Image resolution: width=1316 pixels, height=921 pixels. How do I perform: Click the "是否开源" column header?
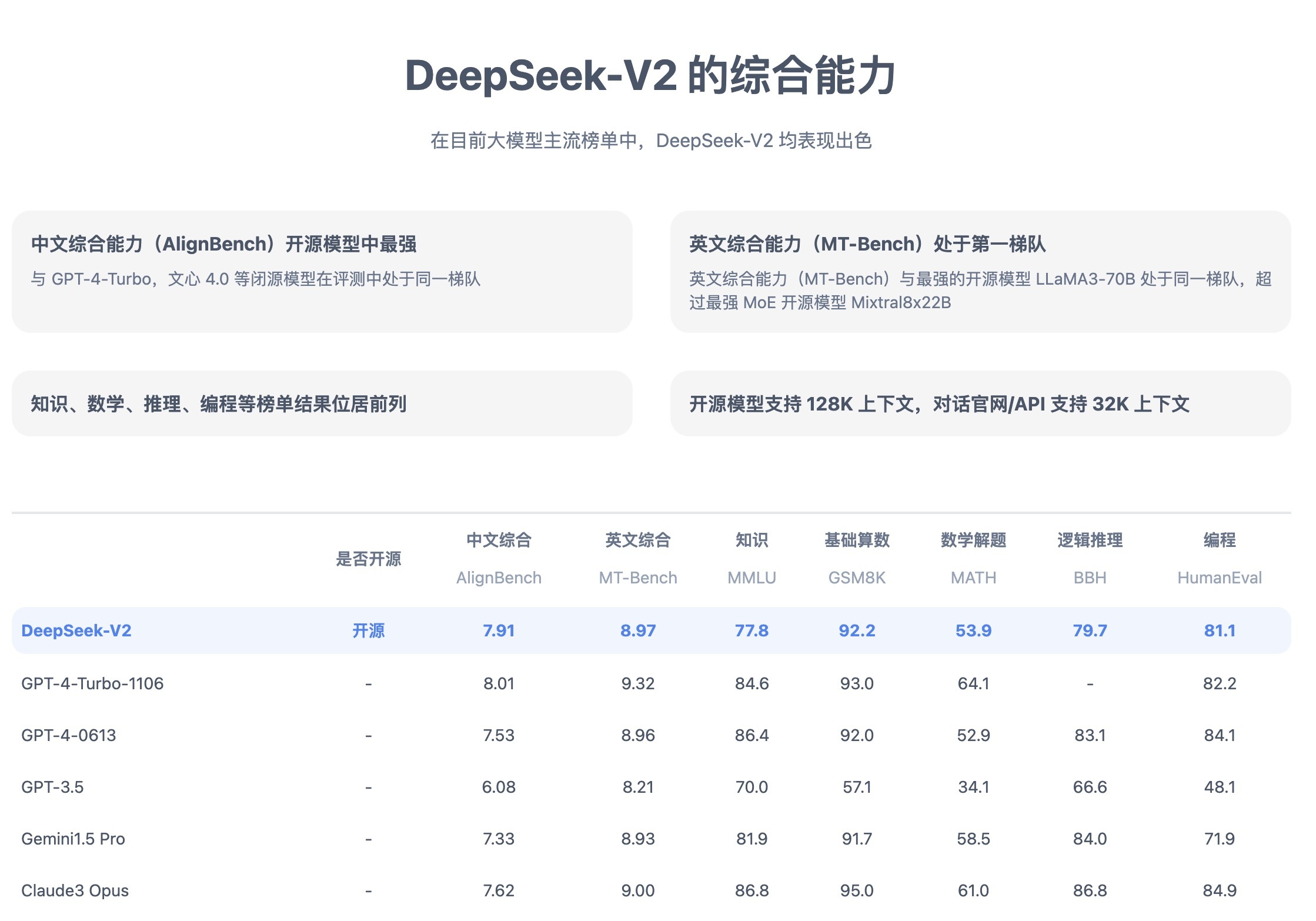click(x=368, y=559)
